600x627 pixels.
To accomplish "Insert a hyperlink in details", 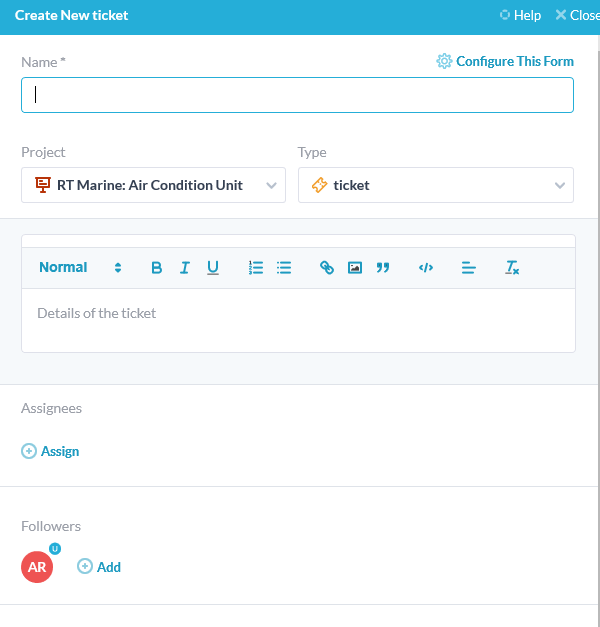I will 326,268.
